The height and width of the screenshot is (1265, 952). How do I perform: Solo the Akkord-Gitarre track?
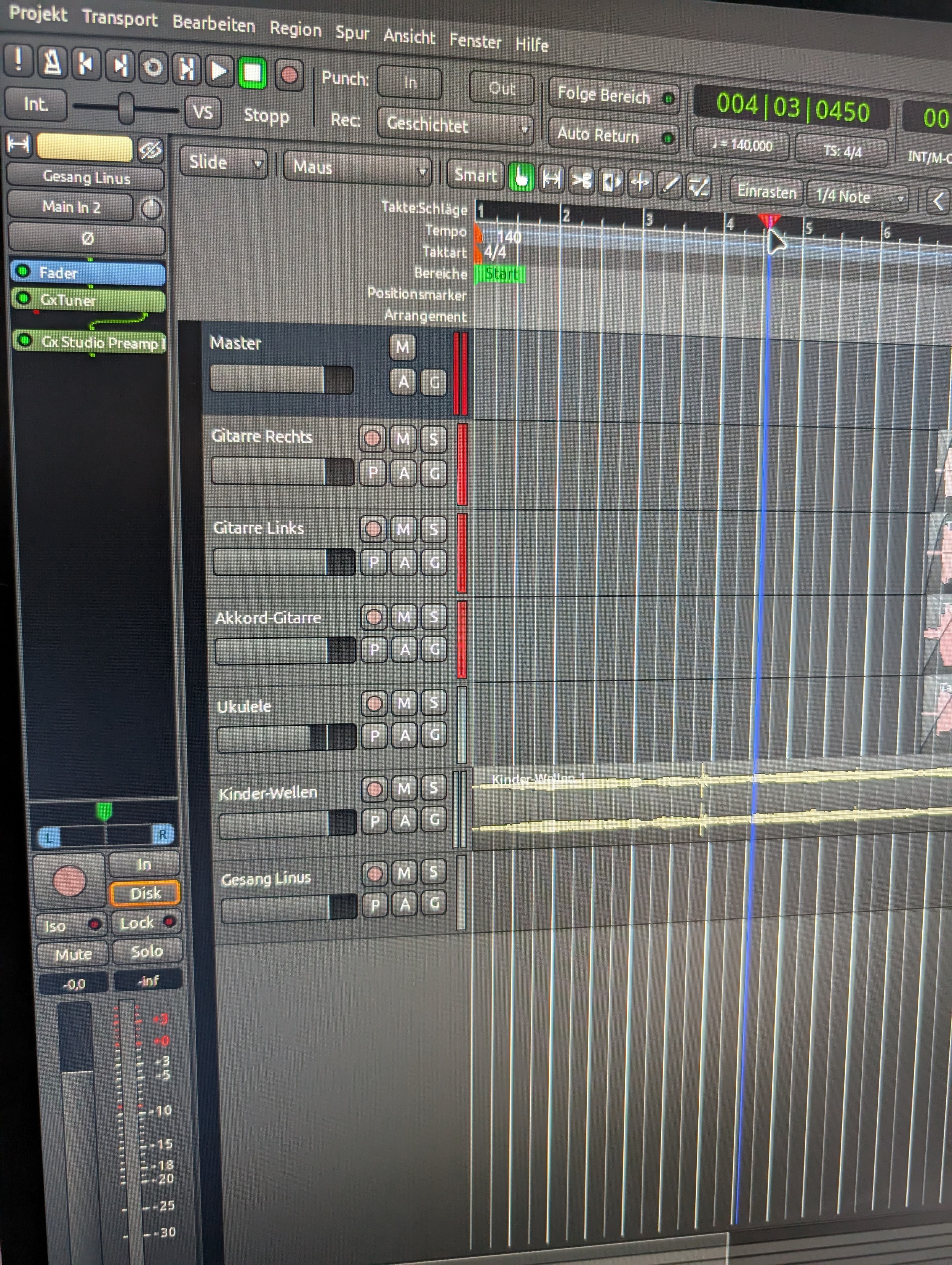click(x=434, y=617)
